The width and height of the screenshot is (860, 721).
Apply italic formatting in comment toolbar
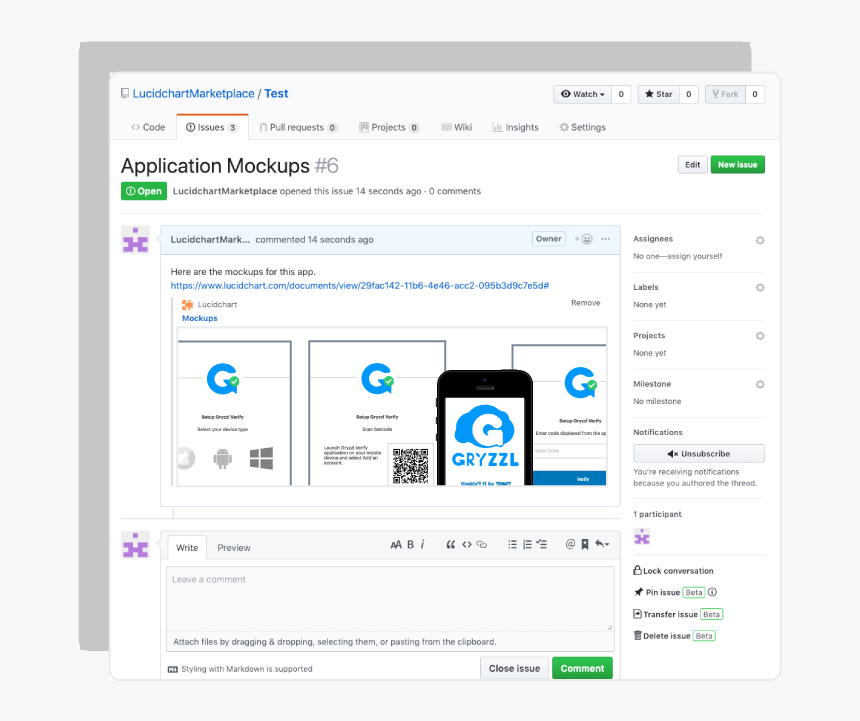(422, 544)
